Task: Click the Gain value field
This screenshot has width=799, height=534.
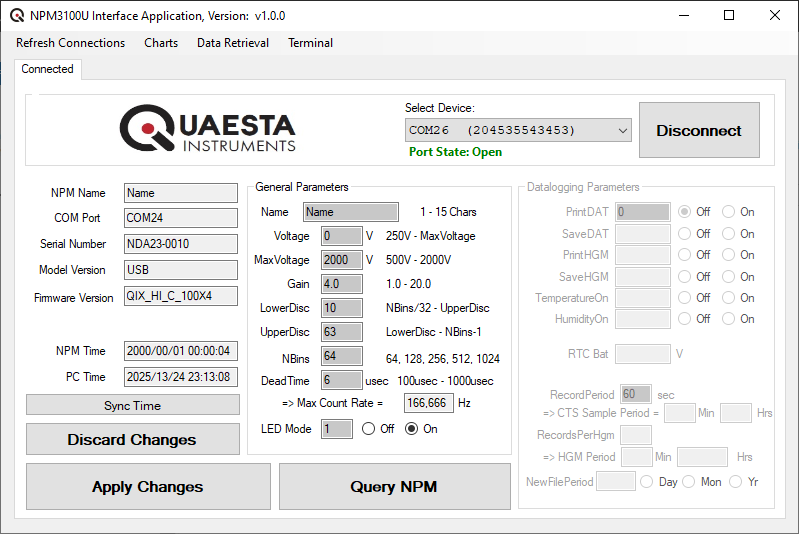Action: click(341, 284)
